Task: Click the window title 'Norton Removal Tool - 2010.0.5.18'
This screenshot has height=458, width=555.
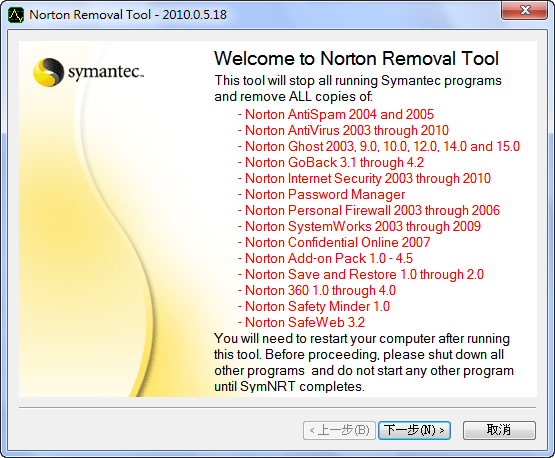Action: (x=128, y=15)
